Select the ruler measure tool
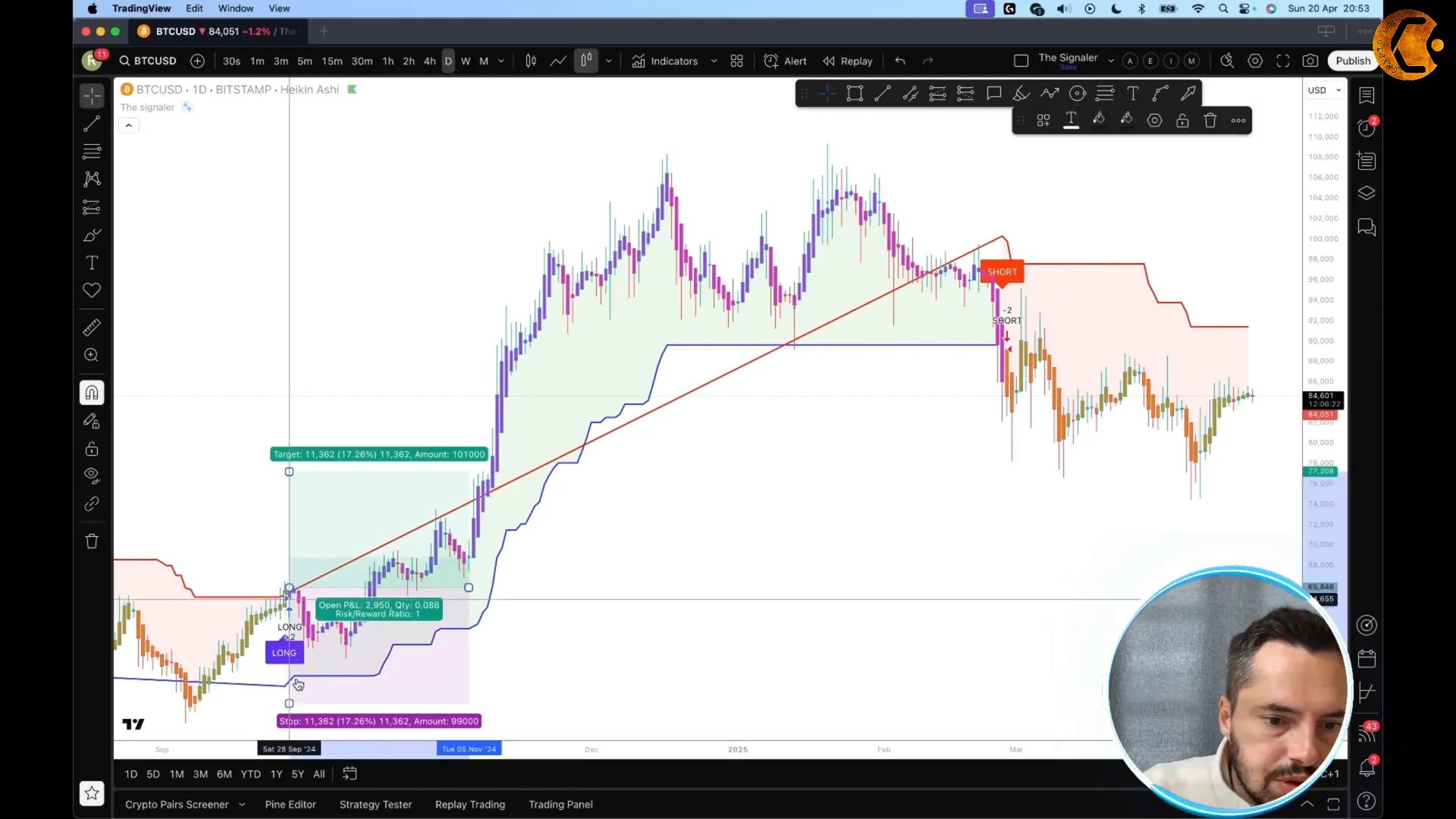Image resolution: width=1456 pixels, height=819 pixels. [92, 328]
